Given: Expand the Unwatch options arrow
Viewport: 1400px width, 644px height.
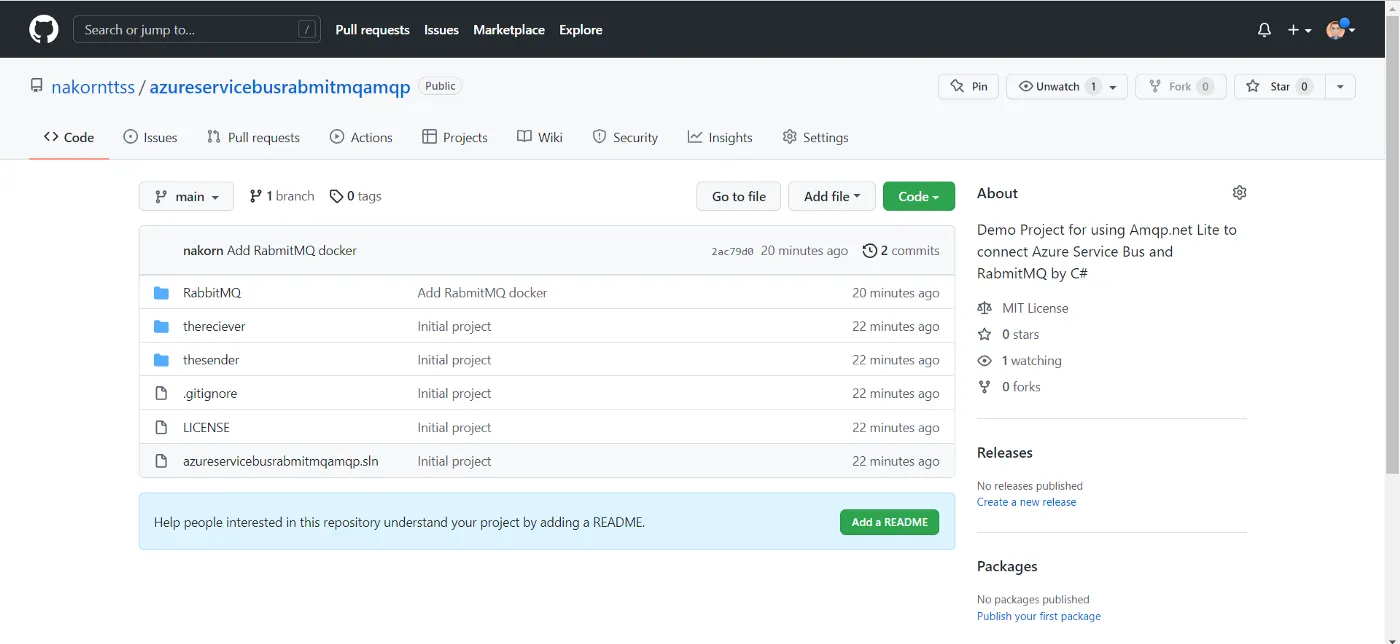Looking at the screenshot, I should [x=1115, y=87].
